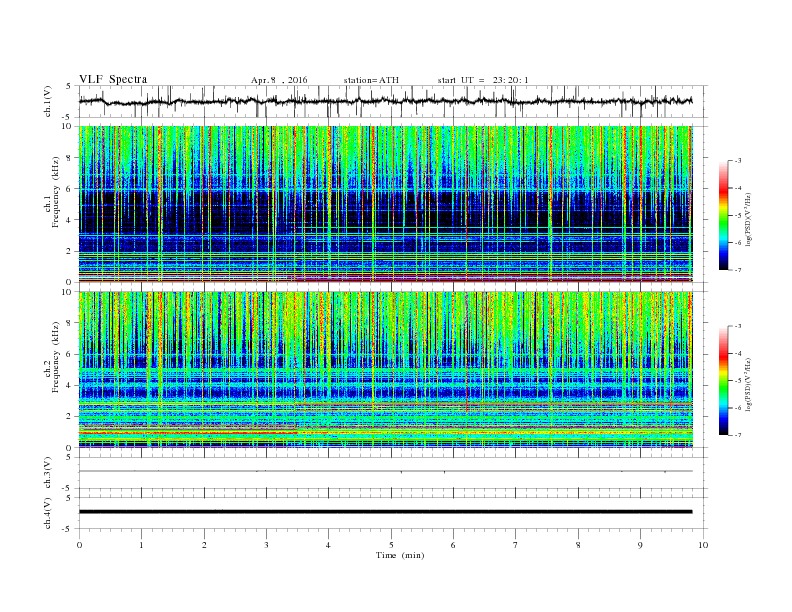This screenshot has width=792, height=612.
Task: Click the 'start UT = 23:20:1' text
Action: click(483, 80)
